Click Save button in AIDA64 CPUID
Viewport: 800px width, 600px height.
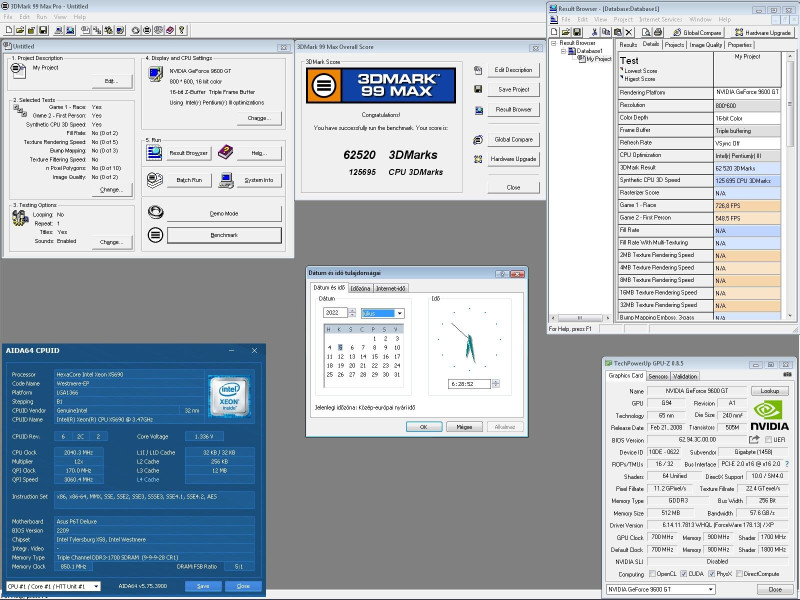203,586
